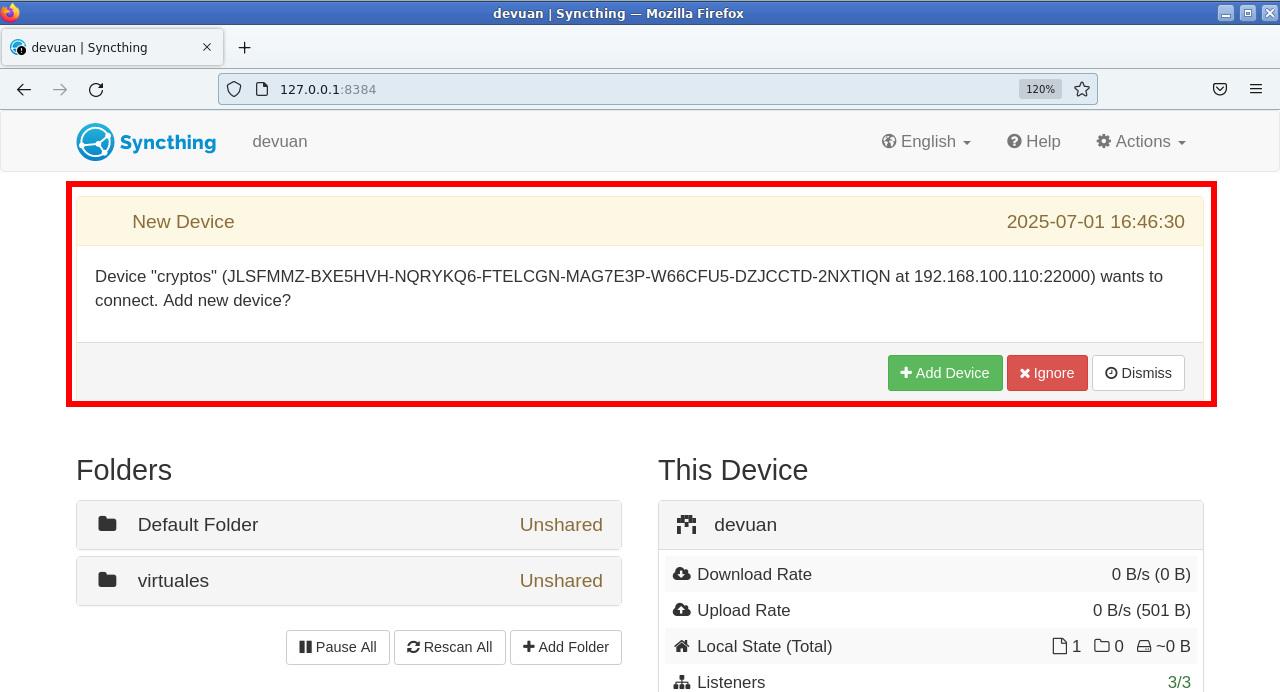The image size is (1280, 692).
Task: Click the folder icon beside Default Folder
Action: click(107, 523)
